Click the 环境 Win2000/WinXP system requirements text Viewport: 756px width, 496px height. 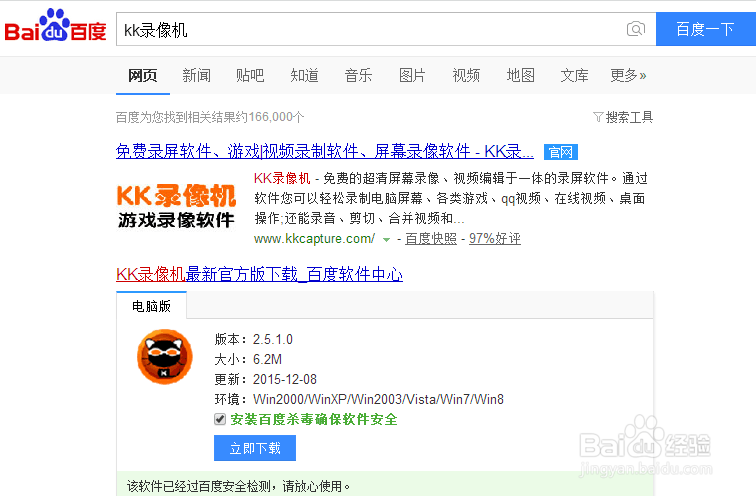(x=359, y=399)
